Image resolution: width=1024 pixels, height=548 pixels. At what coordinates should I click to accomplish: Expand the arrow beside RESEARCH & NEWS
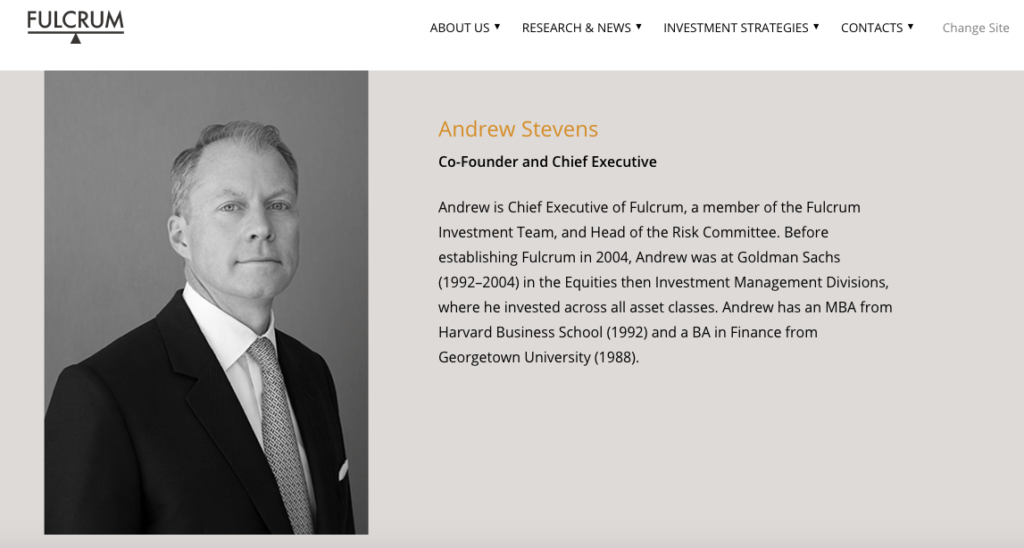click(x=639, y=26)
